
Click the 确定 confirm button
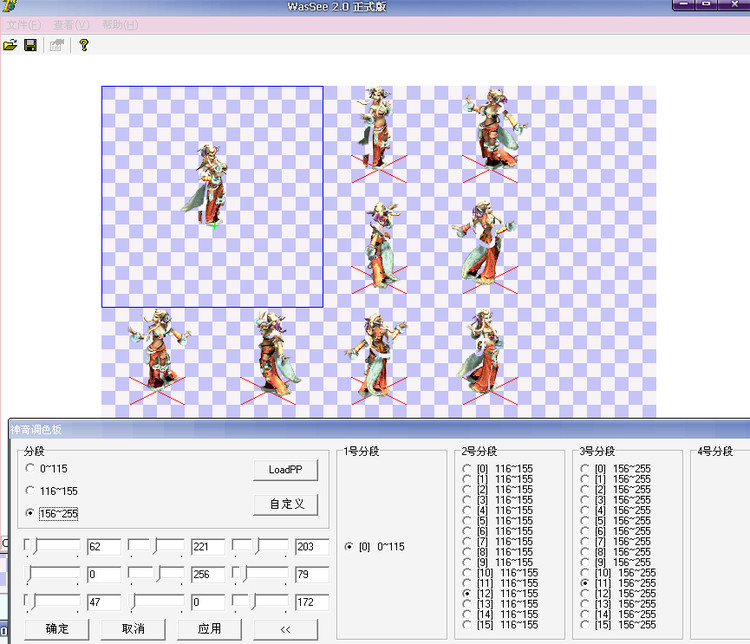tap(56, 629)
